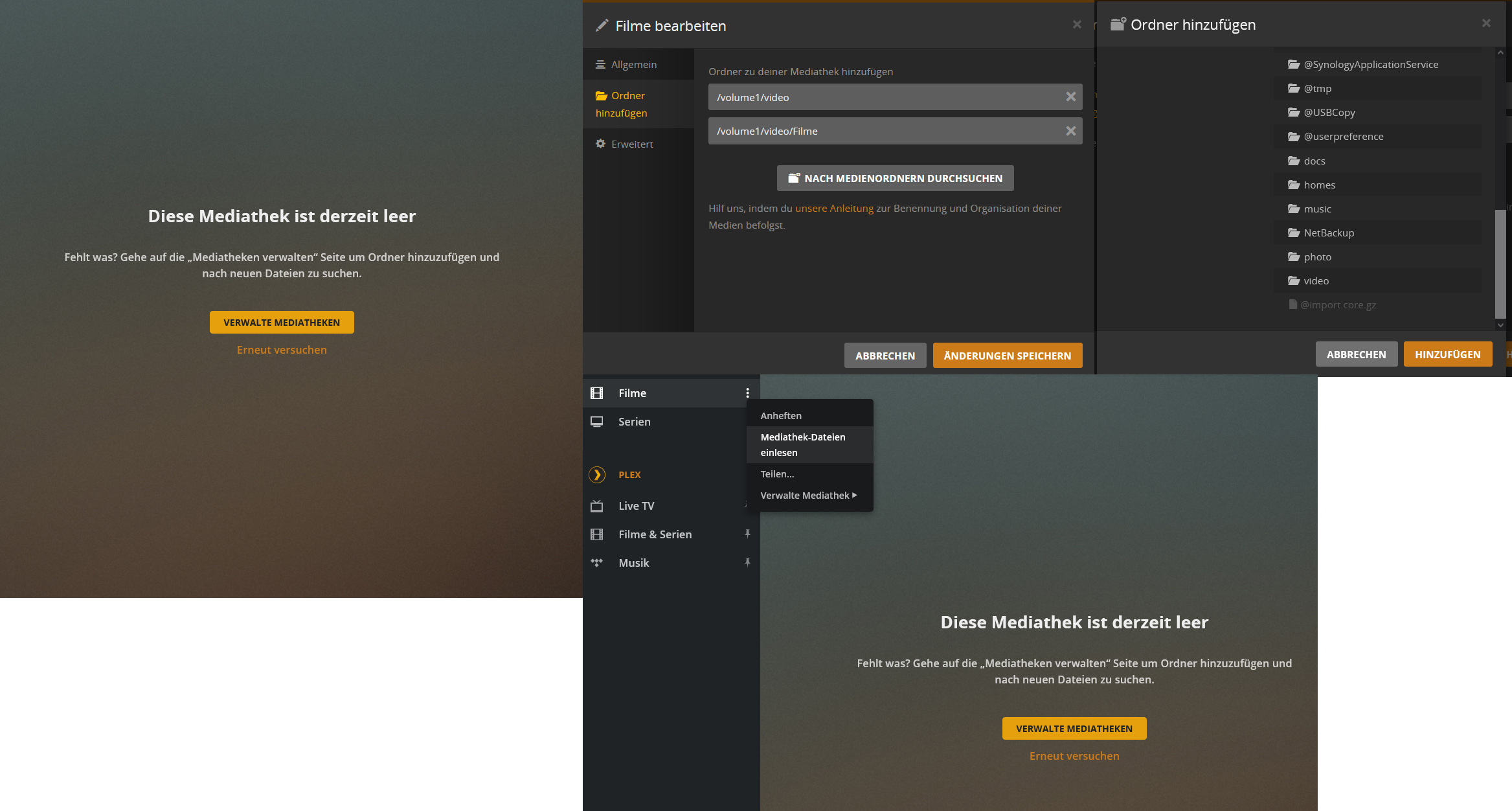
Task: Open the NetBackup folder in tree
Action: [1328, 233]
